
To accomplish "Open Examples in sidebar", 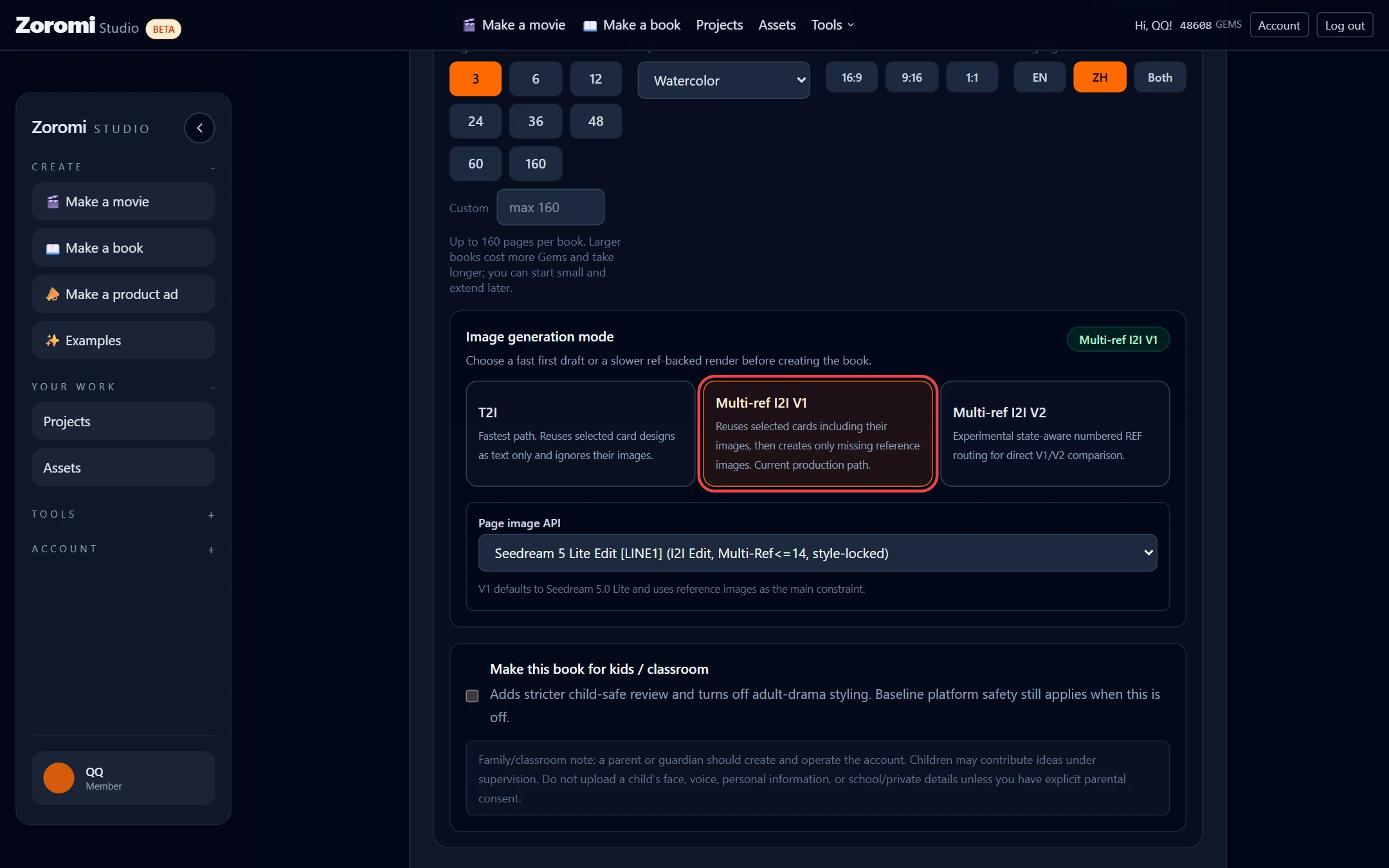I will 123,340.
